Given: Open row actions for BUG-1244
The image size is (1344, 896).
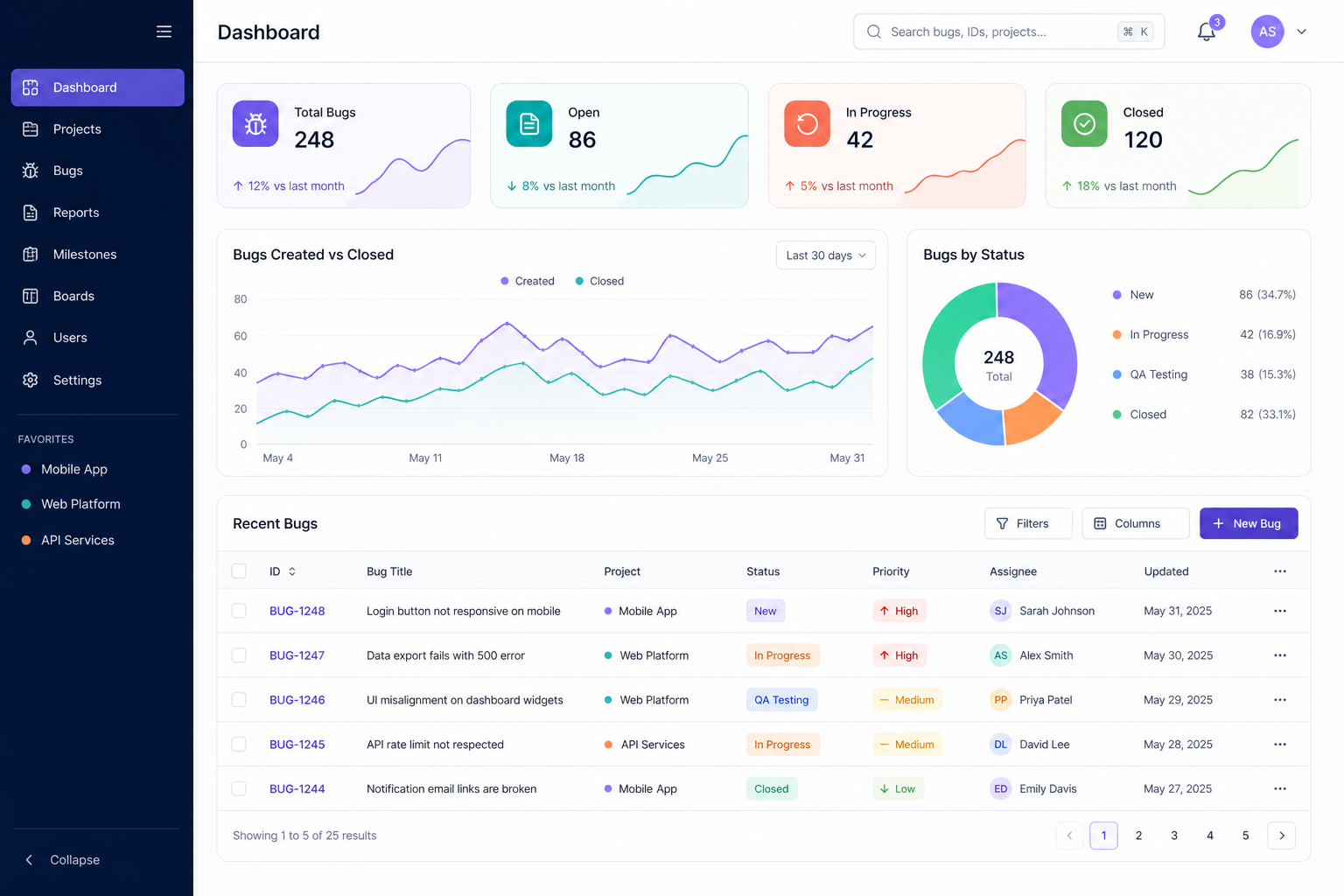Looking at the screenshot, I should 1280,788.
